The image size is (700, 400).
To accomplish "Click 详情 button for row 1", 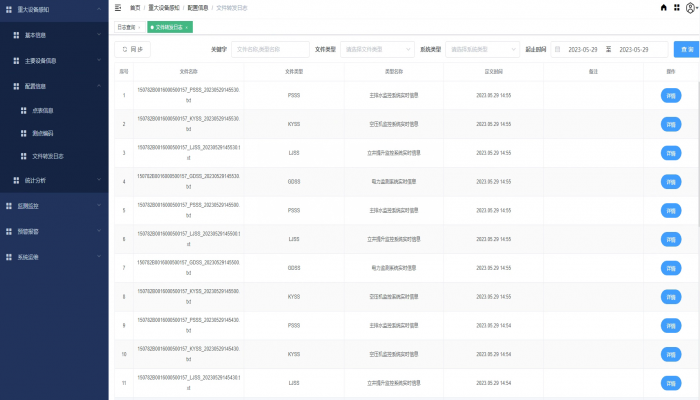I will pyautogui.click(x=670, y=96).
